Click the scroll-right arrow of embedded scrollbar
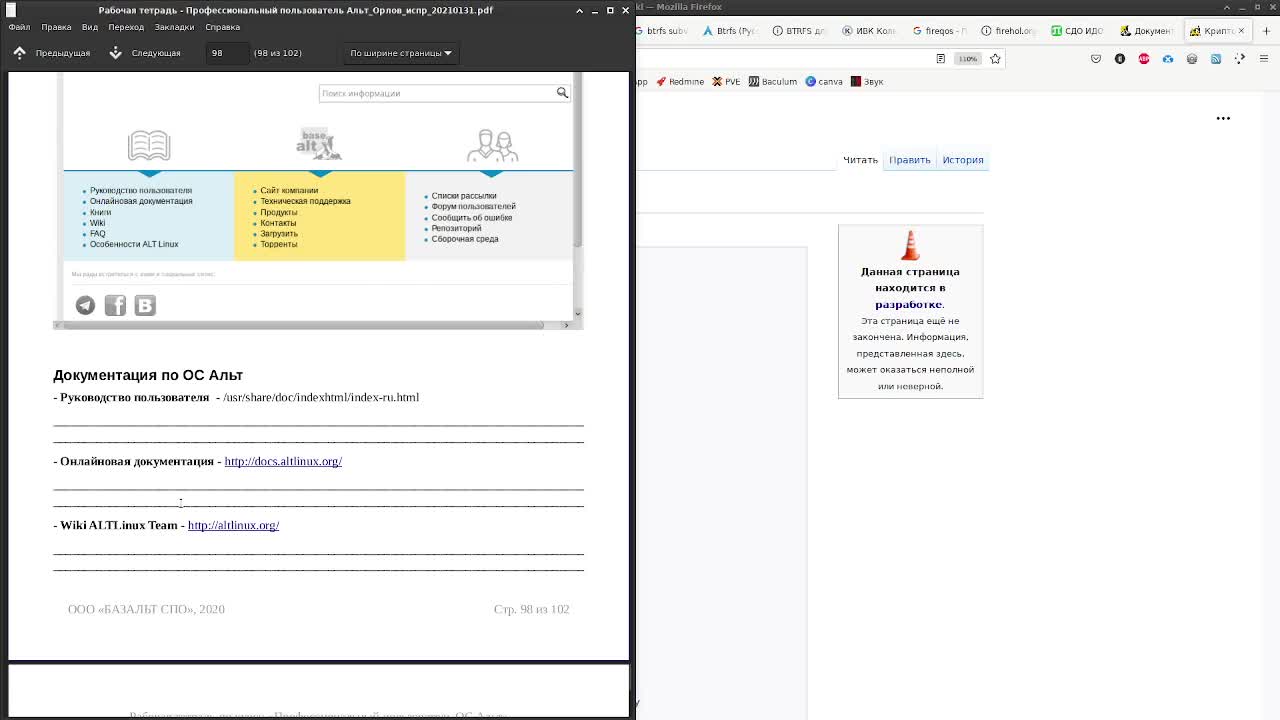 pos(566,325)
